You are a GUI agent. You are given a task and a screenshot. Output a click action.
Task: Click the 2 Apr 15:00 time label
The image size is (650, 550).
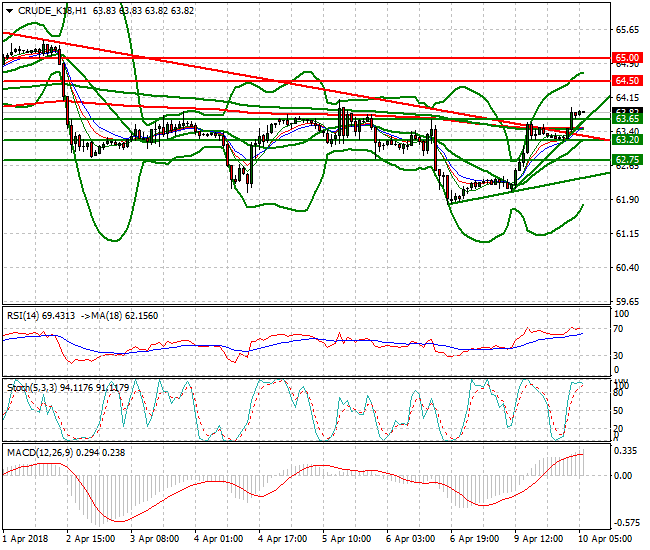91,539
